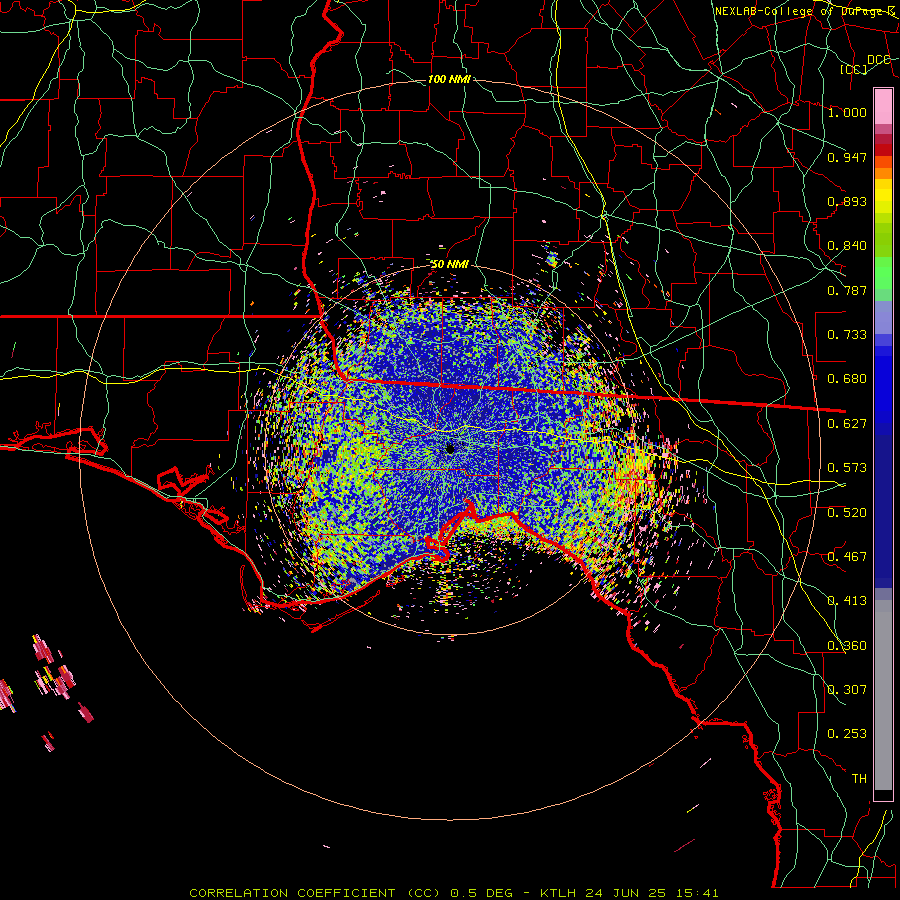The width and height of the screenshot is (900, 900).
Task: Click the black radar site dot at center
Action: pyautogui.click(x=451, y=448)
